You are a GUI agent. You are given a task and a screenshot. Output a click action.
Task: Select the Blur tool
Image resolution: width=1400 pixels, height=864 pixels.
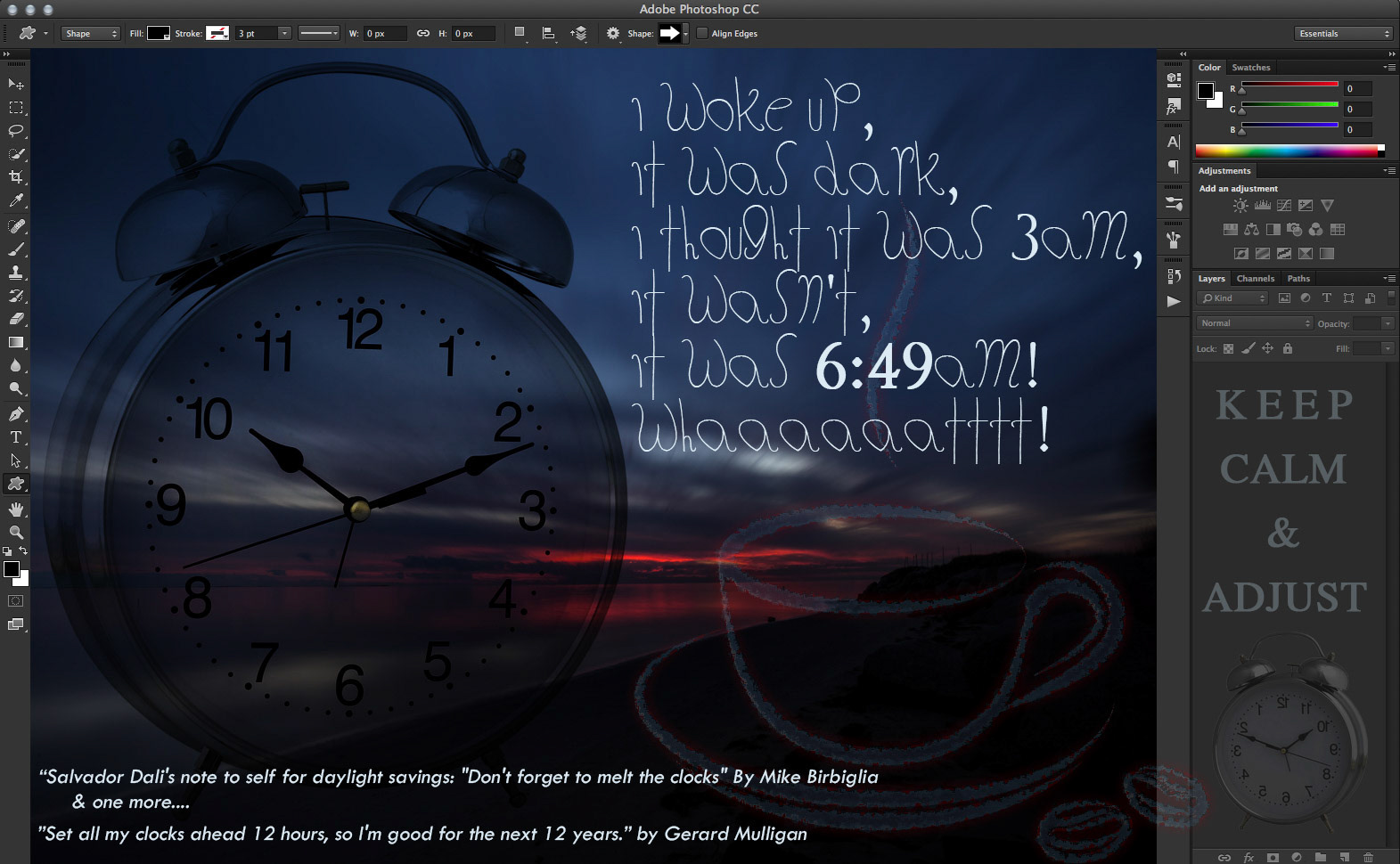click(16, 365)
